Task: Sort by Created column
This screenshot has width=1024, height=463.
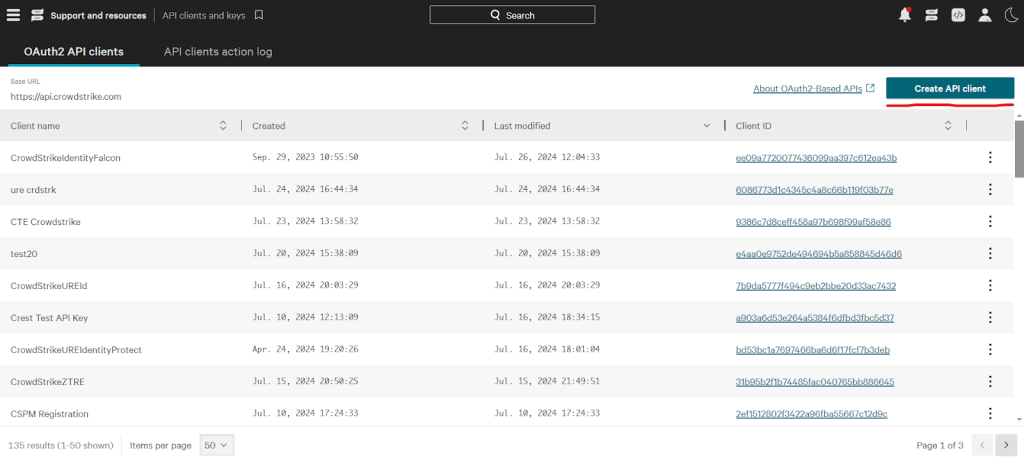Action: (x=465, y=125)
